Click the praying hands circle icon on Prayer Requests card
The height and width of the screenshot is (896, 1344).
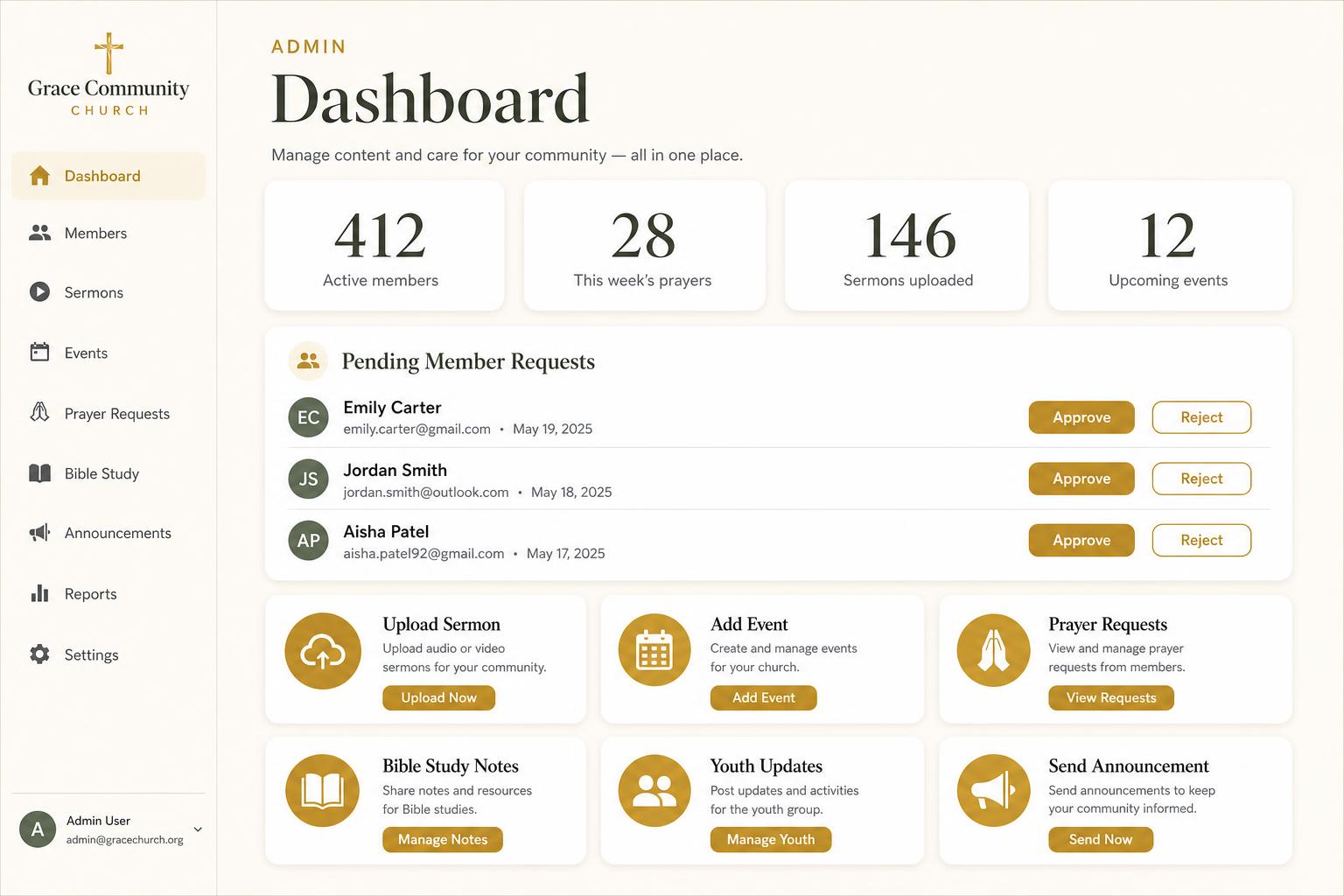tap(993, 650)
